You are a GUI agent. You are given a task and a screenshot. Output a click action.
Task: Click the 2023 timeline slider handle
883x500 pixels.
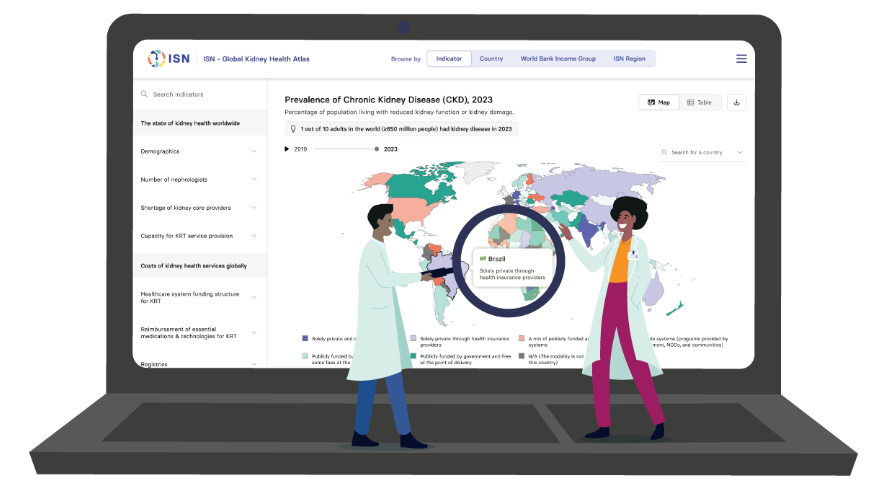377,149
